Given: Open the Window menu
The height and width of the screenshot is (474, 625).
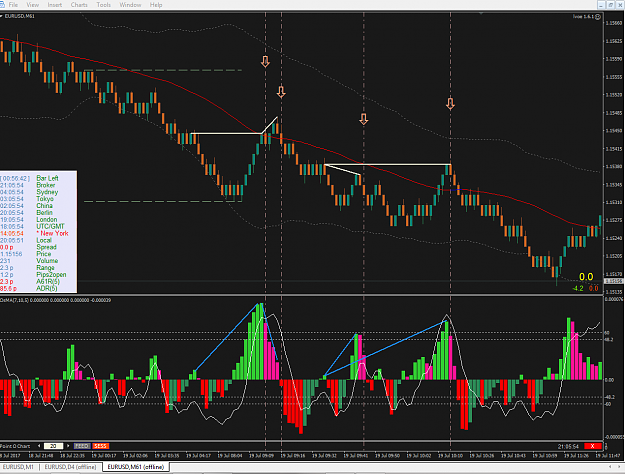Looking at the screenshot, I should pos(130,5).
